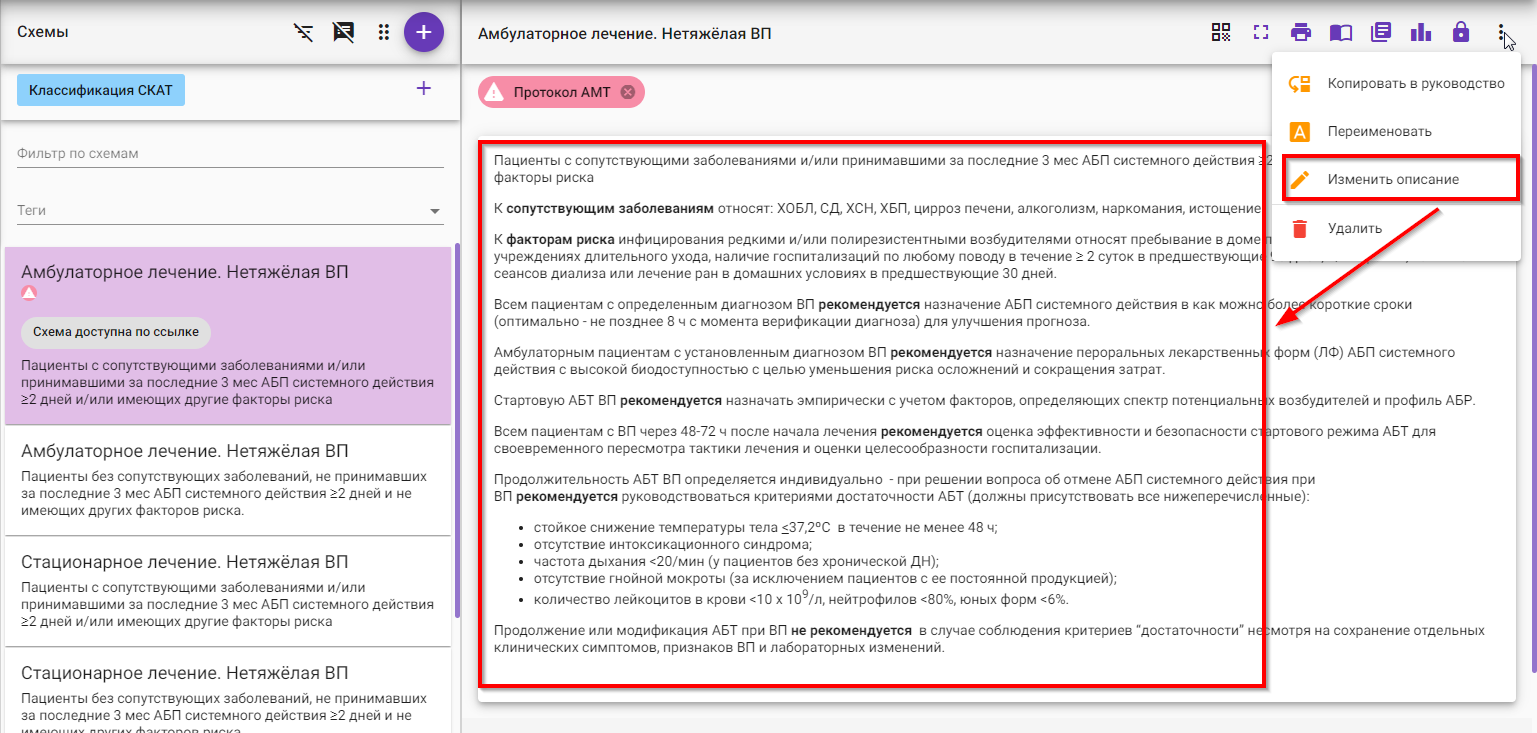
Task: Open the QR code icon in toolbar
Action: (x=1221, y=32)
